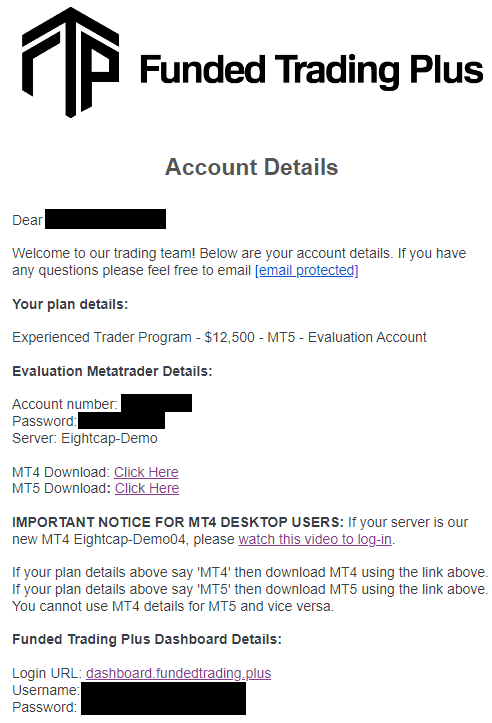
Task: Click the cannot use MT4 details for MT5 sentence
Action: (173, 606)
